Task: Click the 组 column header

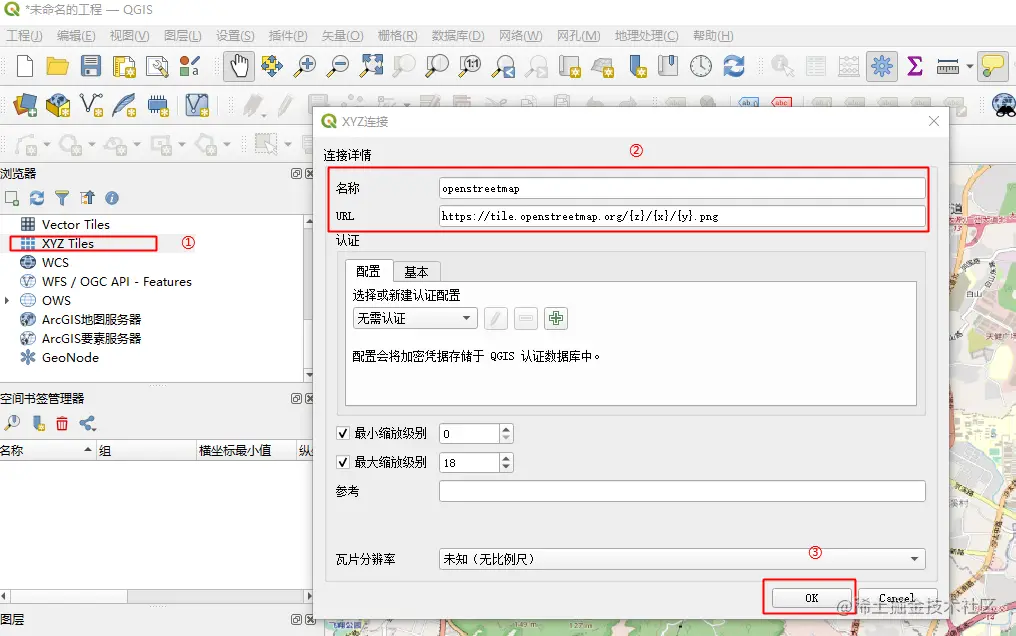Action: coord(146,450)
